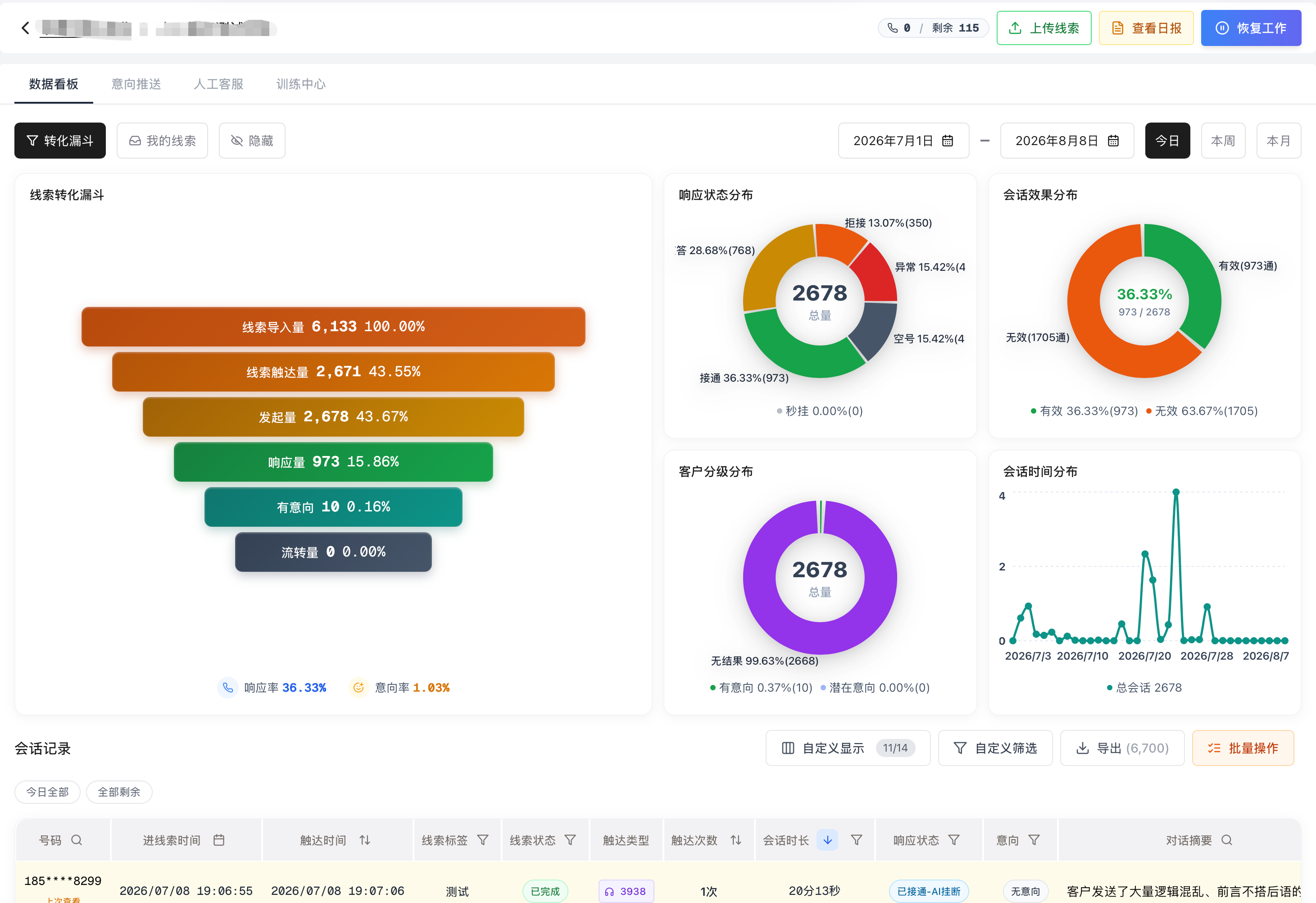Click 3938 headset agent badge
The height and width of the screenshot is (903, 1316).
[626, 891]
